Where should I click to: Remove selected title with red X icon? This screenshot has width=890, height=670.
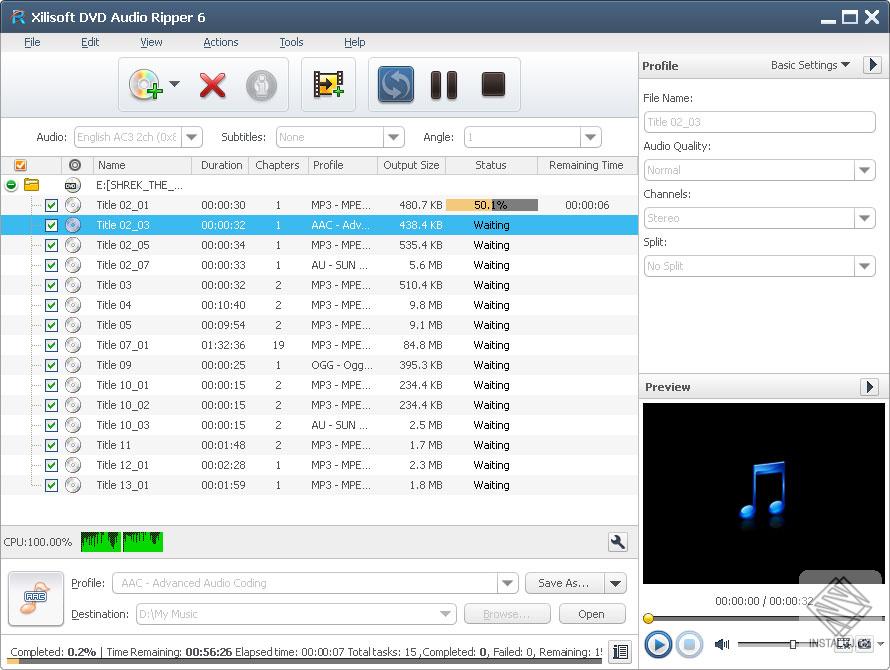click(211, 85)
